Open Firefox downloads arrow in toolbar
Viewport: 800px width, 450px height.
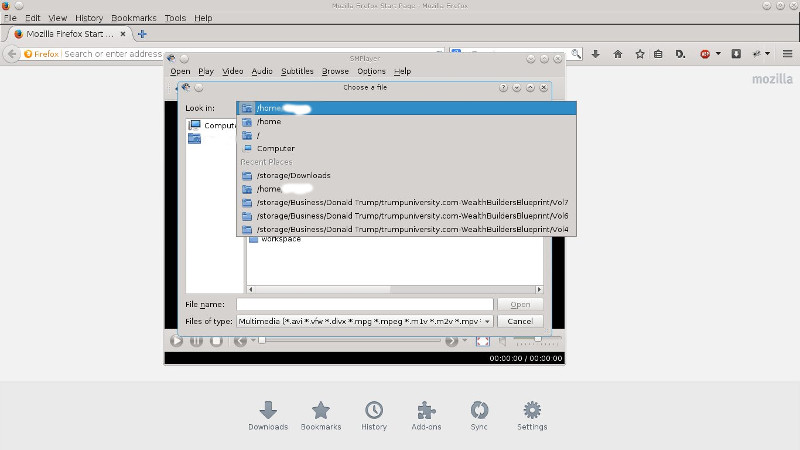[595, 54]
